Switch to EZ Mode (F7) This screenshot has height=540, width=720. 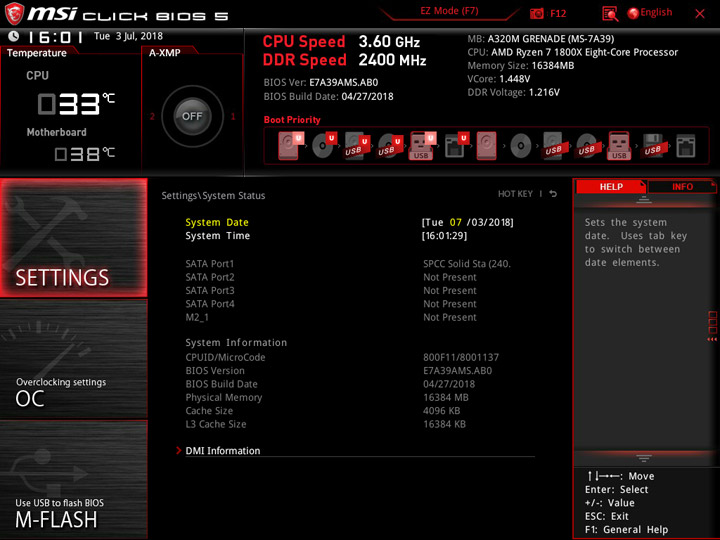449,11
